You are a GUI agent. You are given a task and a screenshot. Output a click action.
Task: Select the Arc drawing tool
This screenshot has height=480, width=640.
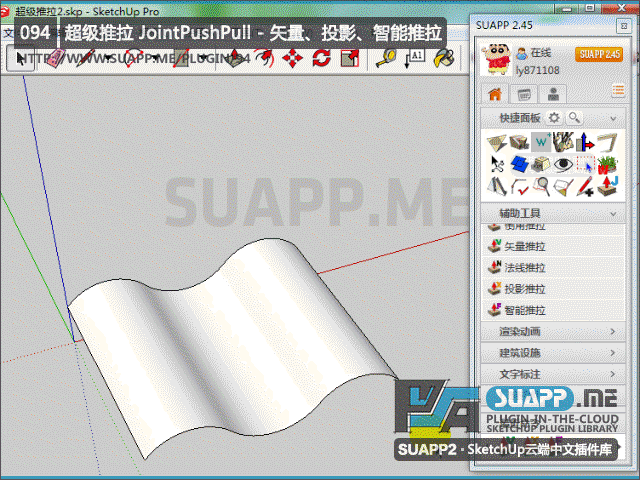click(x=133, y=59)
